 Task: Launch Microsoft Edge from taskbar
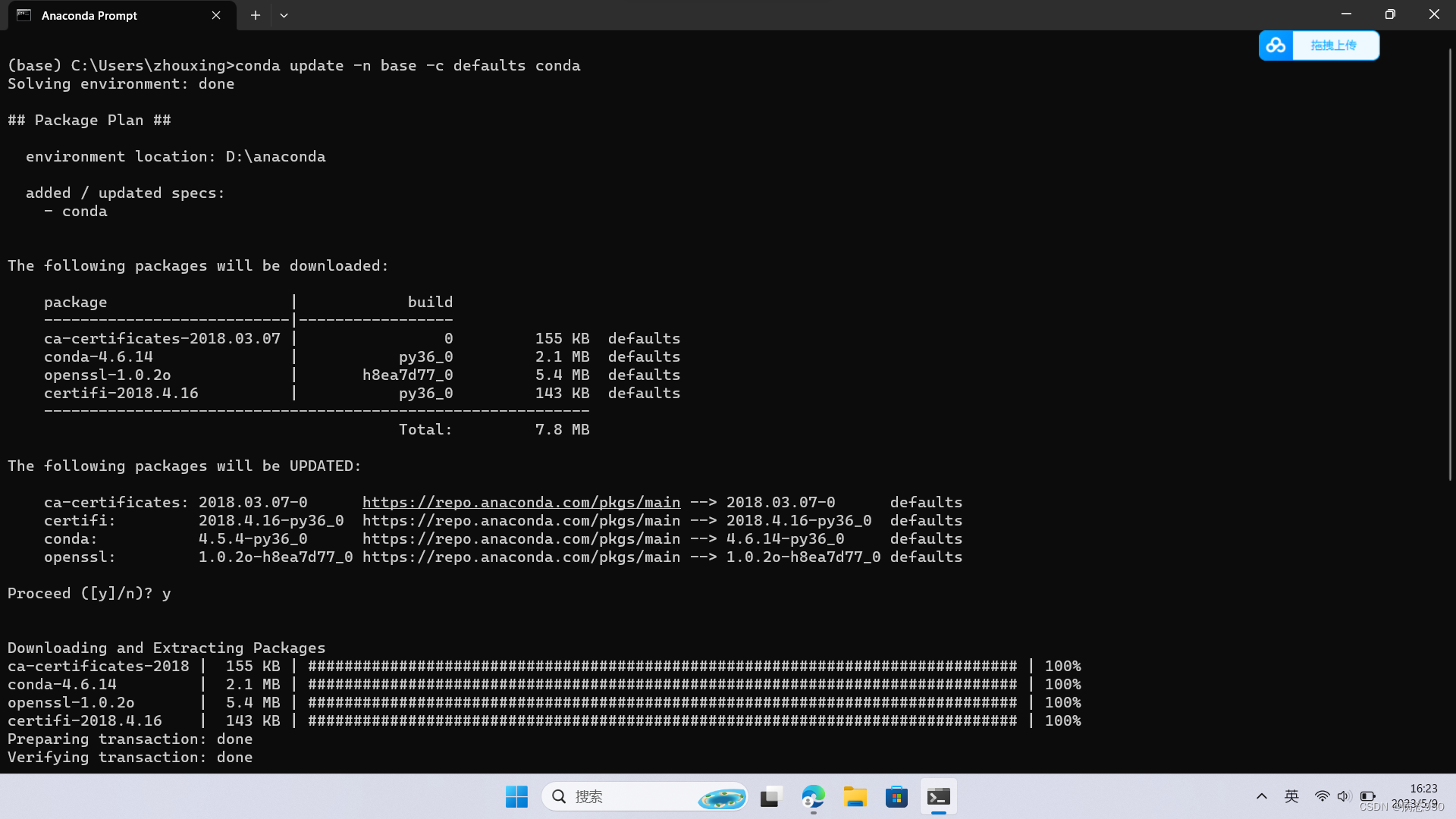pyautogui.click(x=813, y=796)
